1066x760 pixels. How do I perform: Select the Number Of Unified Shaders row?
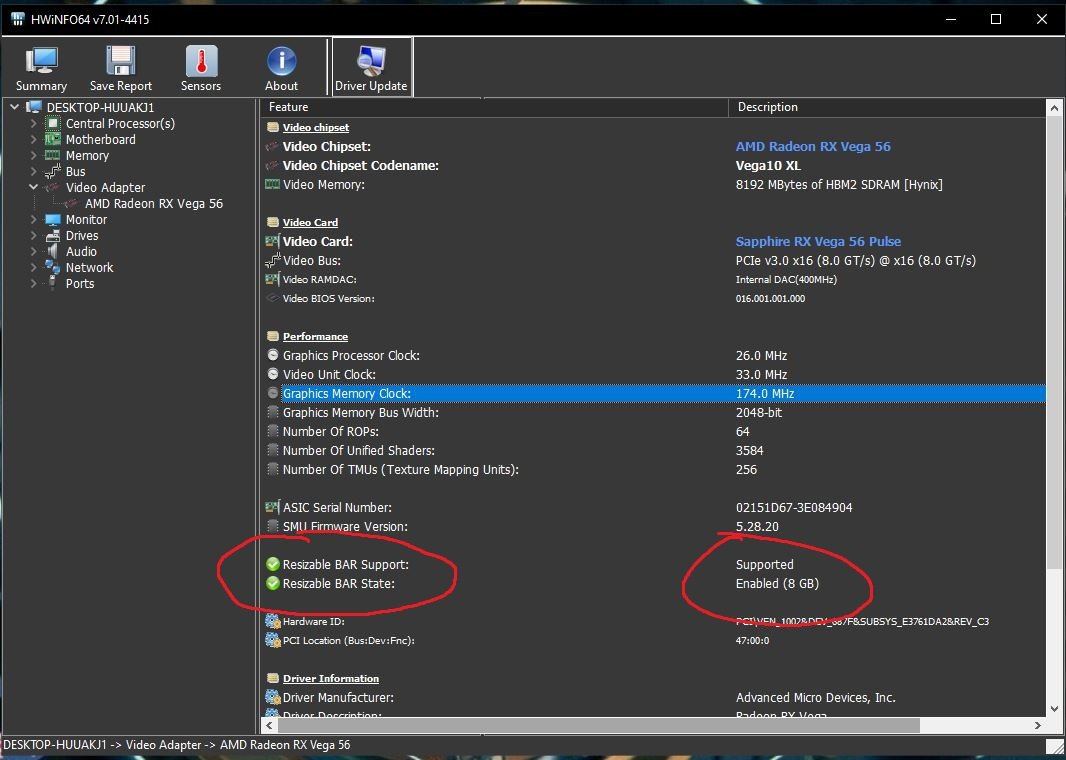coord(654,451)
